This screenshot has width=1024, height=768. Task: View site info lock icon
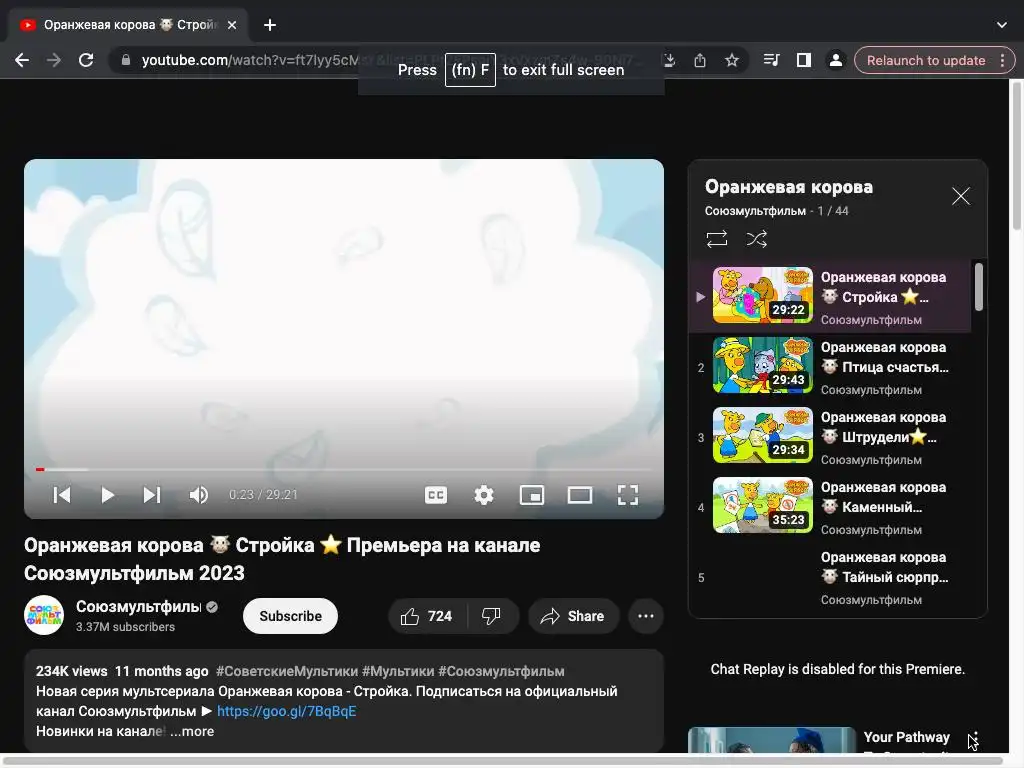(126, 60)
